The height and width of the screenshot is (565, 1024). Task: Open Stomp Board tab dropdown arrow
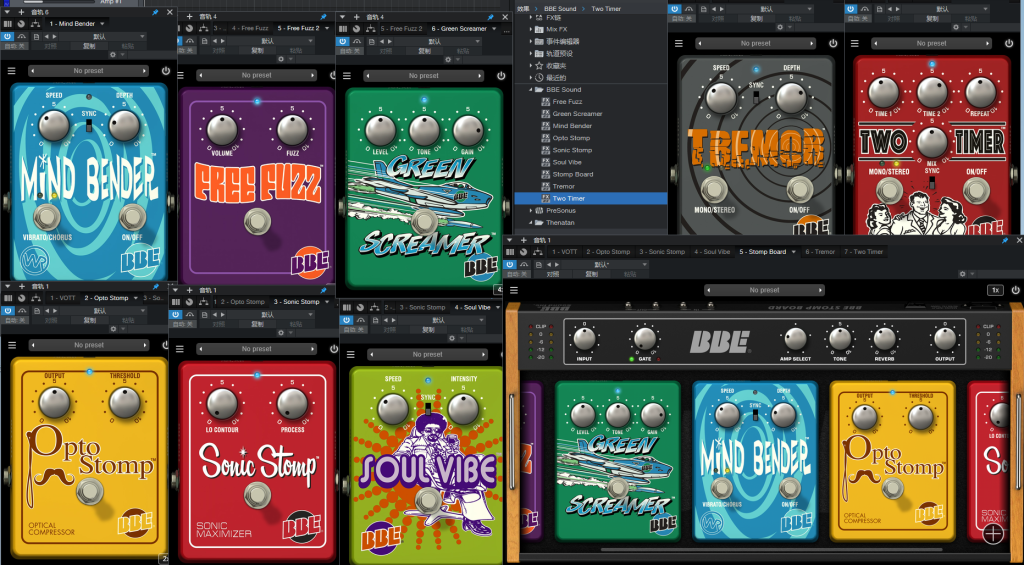tap(794, 251)
